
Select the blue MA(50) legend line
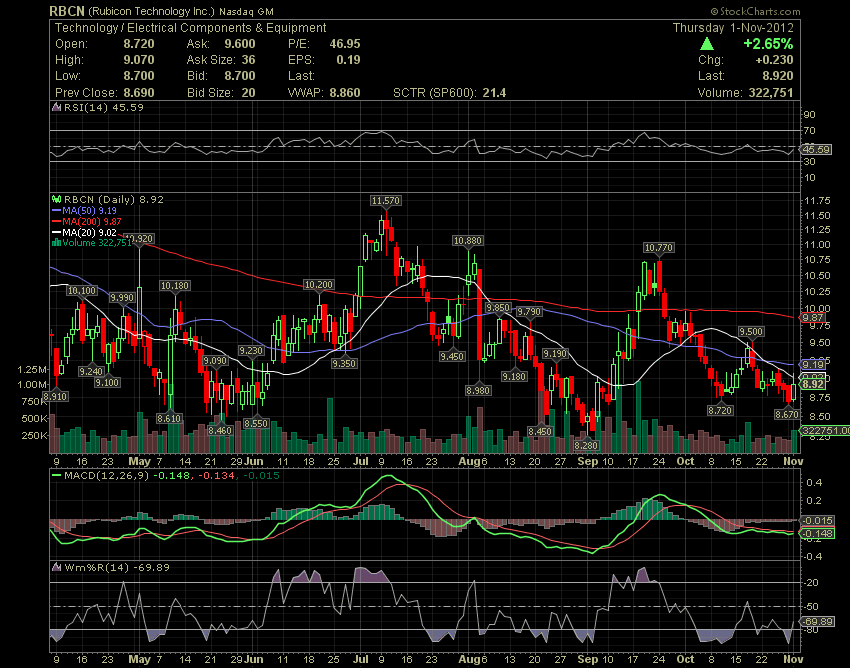(56, 210)
